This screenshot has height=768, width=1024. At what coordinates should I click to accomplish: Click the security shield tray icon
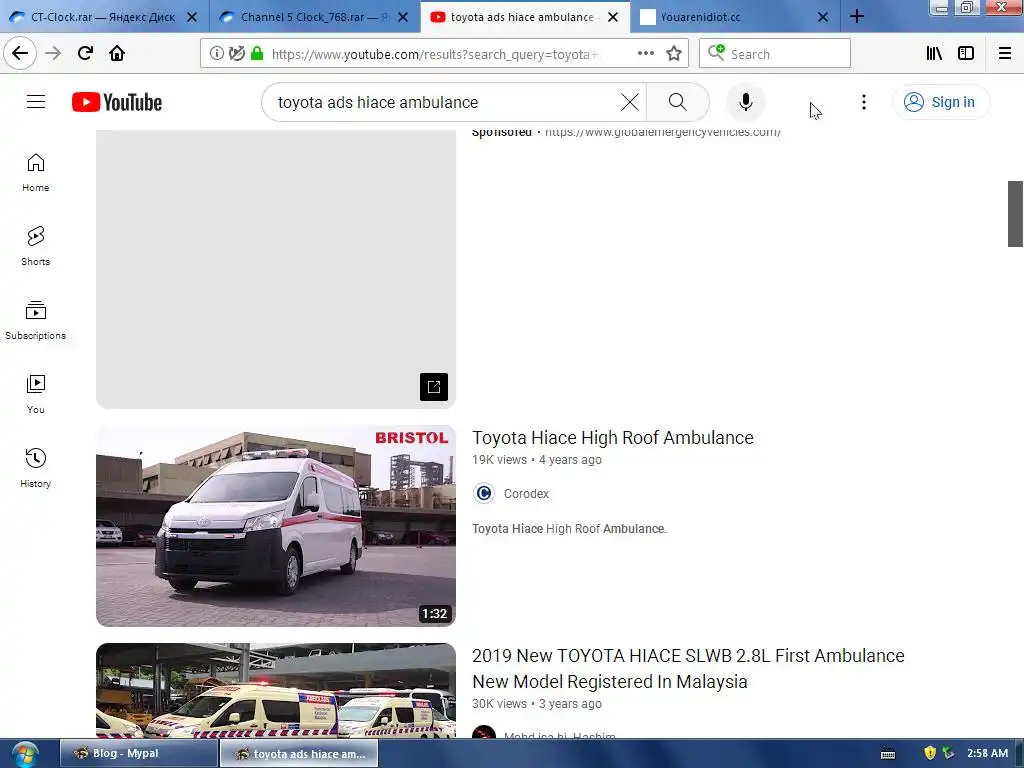tap(930, 753)
